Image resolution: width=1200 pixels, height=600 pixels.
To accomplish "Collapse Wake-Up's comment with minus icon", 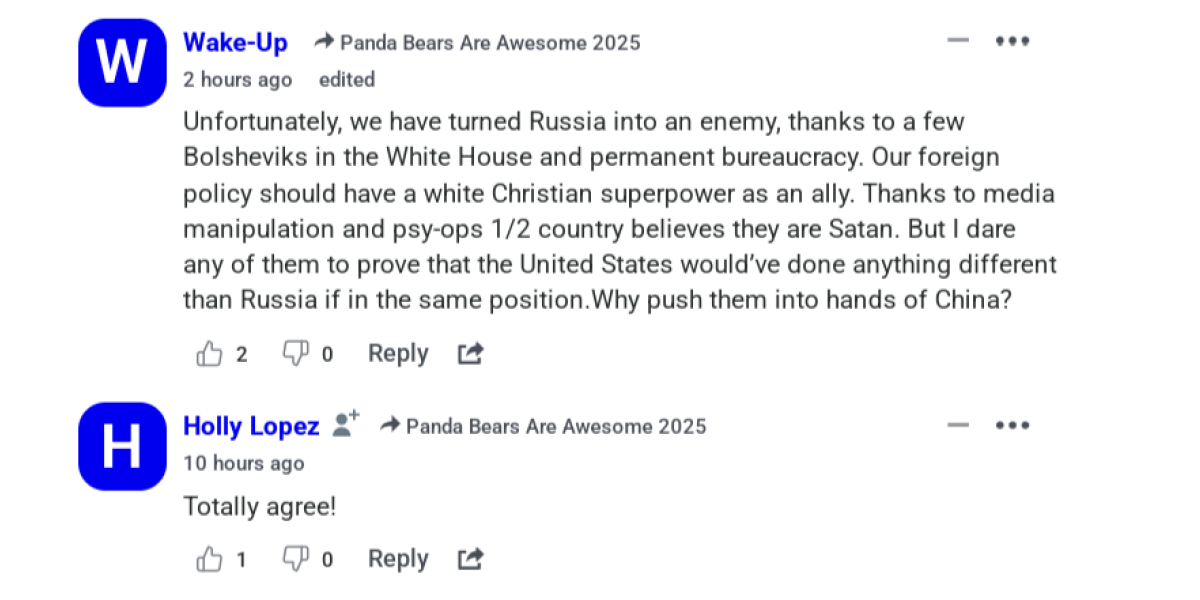I will 958,41.
